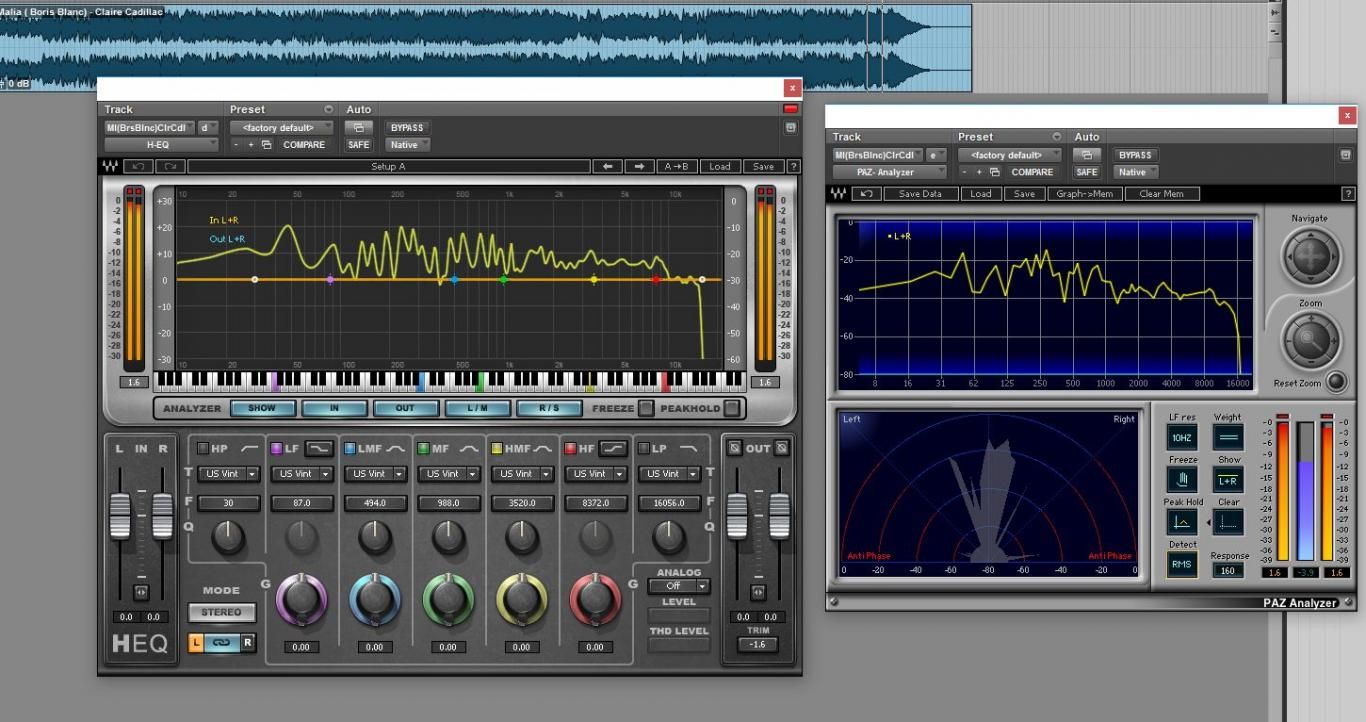Viewport: 1366px width, 722px height.
Task: Copy setup A to B in H-EQ
Action: coord(677,167)
